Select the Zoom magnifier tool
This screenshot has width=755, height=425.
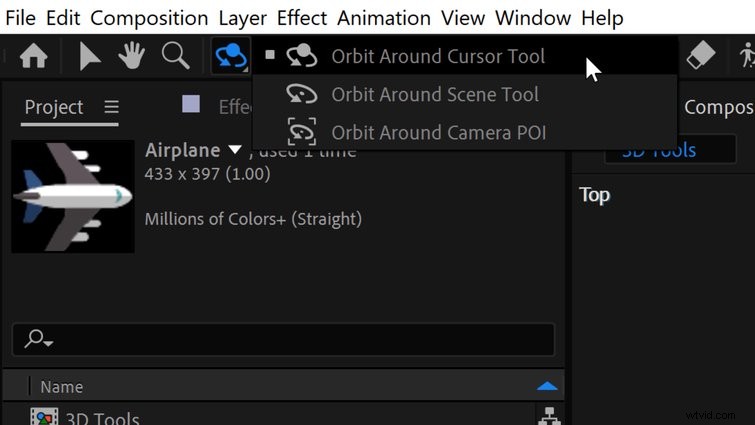176,56
